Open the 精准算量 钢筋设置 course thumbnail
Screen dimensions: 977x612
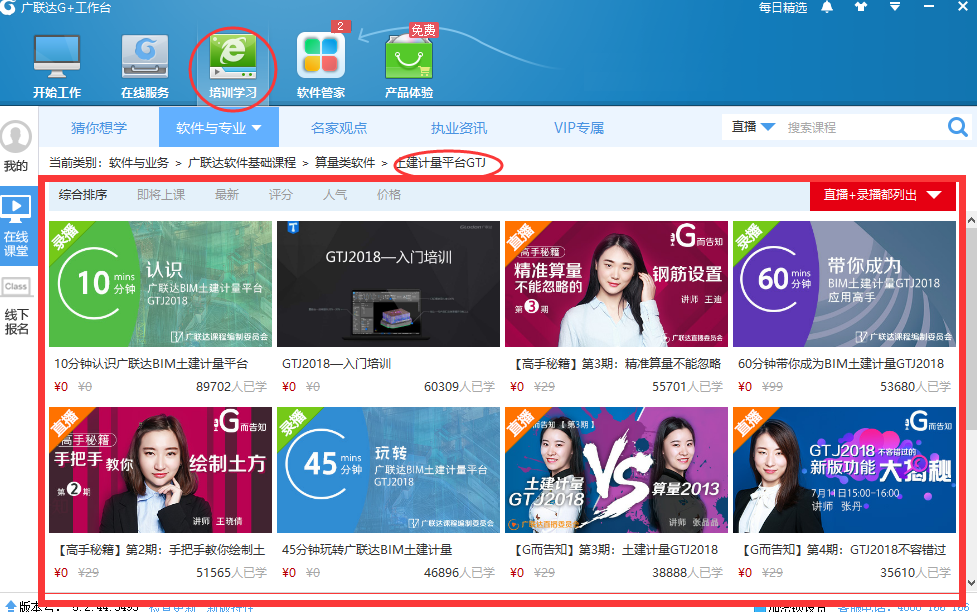[x=616, y=284]
